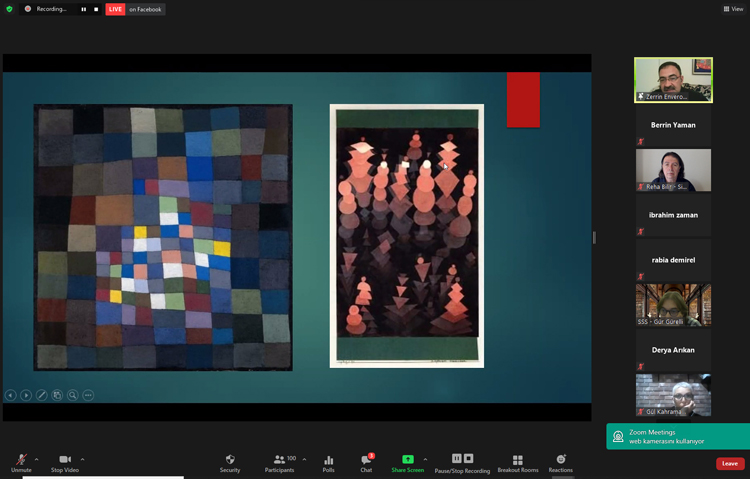Pause the recording in top bar
750x479 pixels.
pyautogui.click(x=84, y=9)
